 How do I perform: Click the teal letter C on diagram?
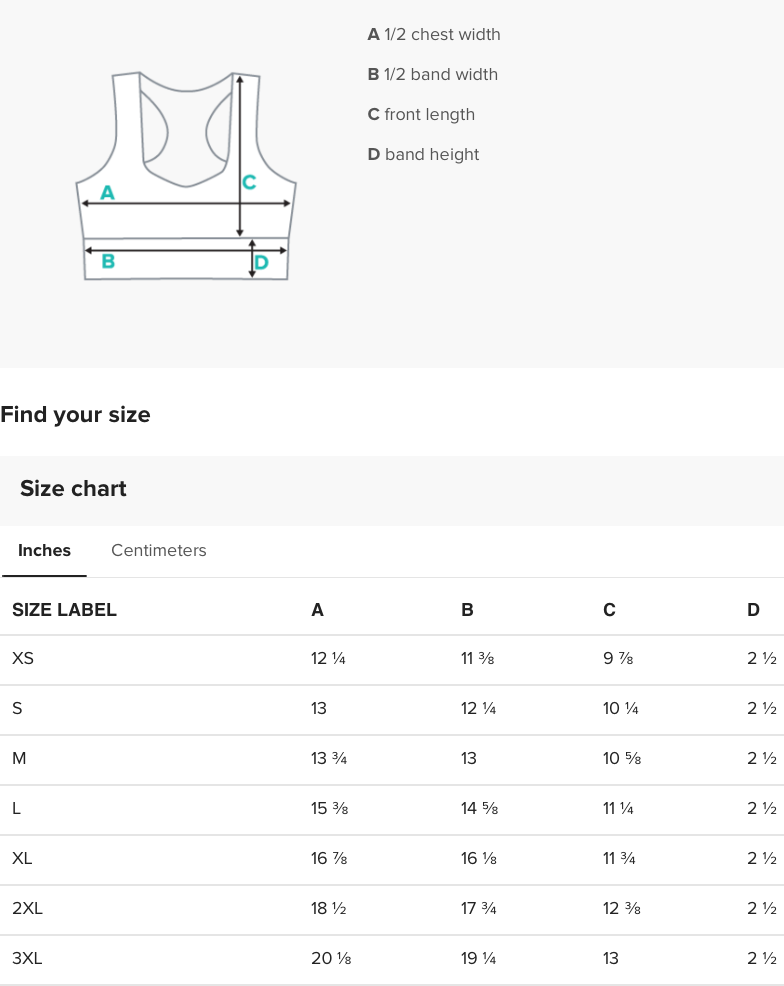[x=249, y=182]
